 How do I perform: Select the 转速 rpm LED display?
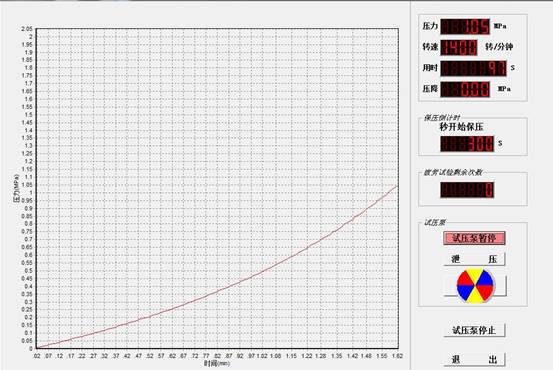(459, 47)
